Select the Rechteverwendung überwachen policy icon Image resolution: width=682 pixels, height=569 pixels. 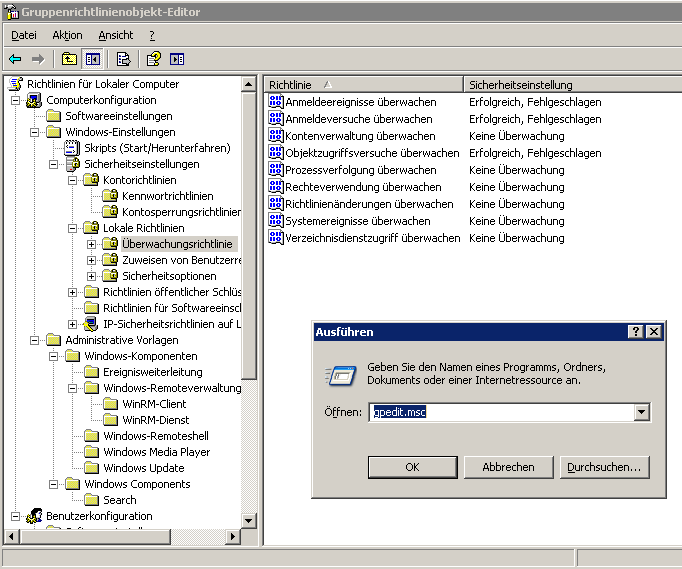[x=276, y=186]
